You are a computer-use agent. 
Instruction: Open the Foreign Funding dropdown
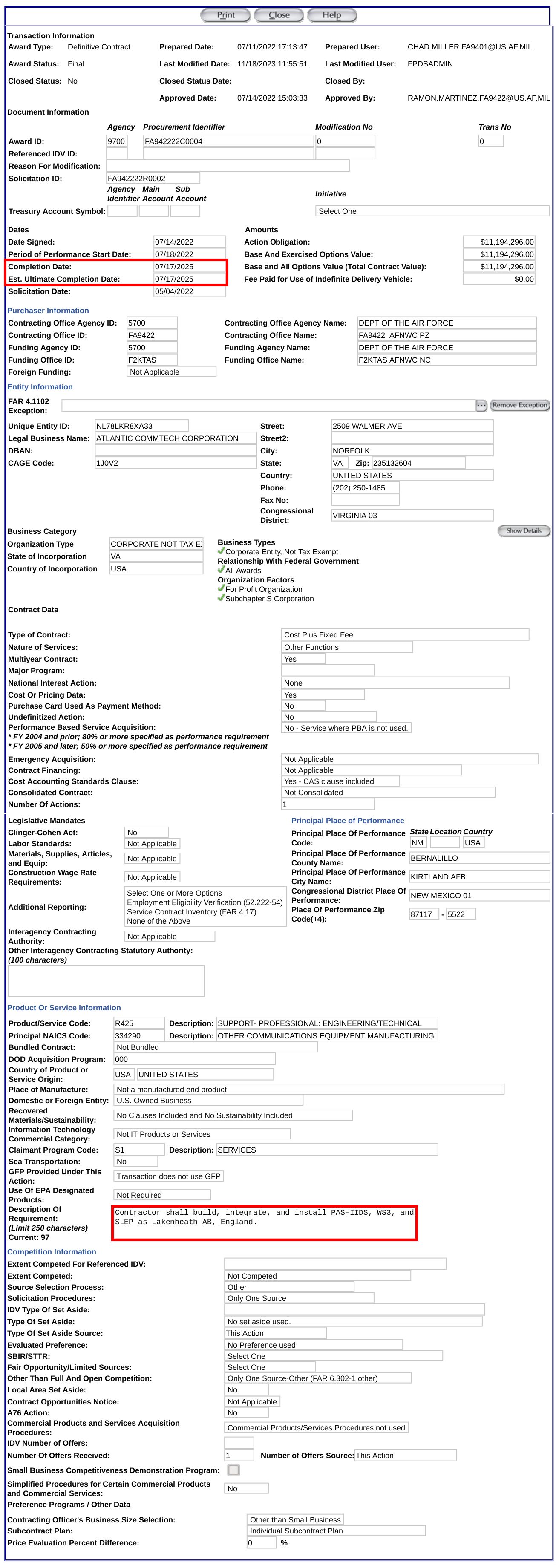coord(172,372)
